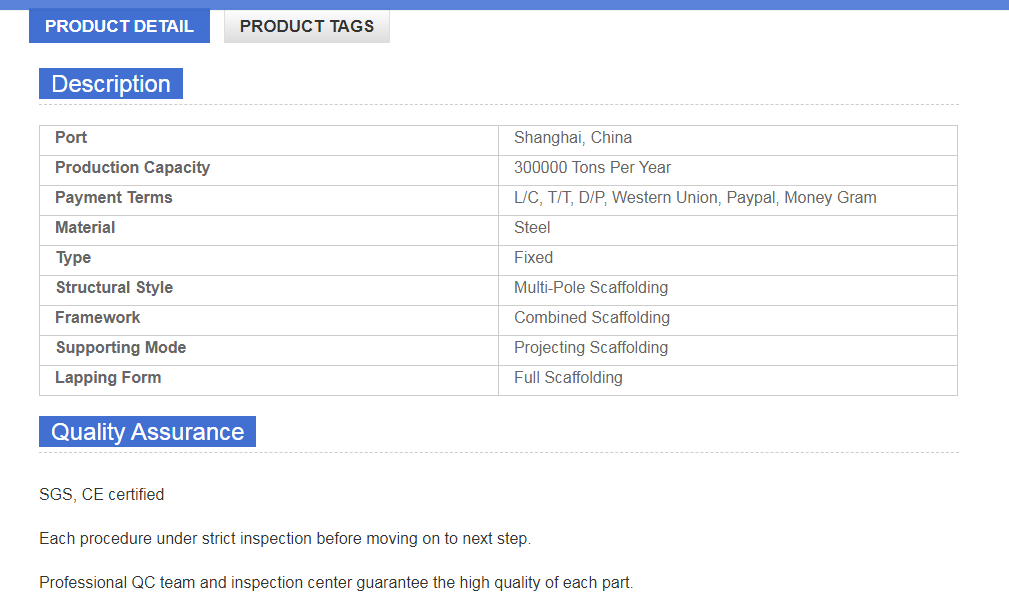This screenshot has width=1009, height=605.
Task: Click the Combined Scaffolding value
Action: (x=592, y=318)
